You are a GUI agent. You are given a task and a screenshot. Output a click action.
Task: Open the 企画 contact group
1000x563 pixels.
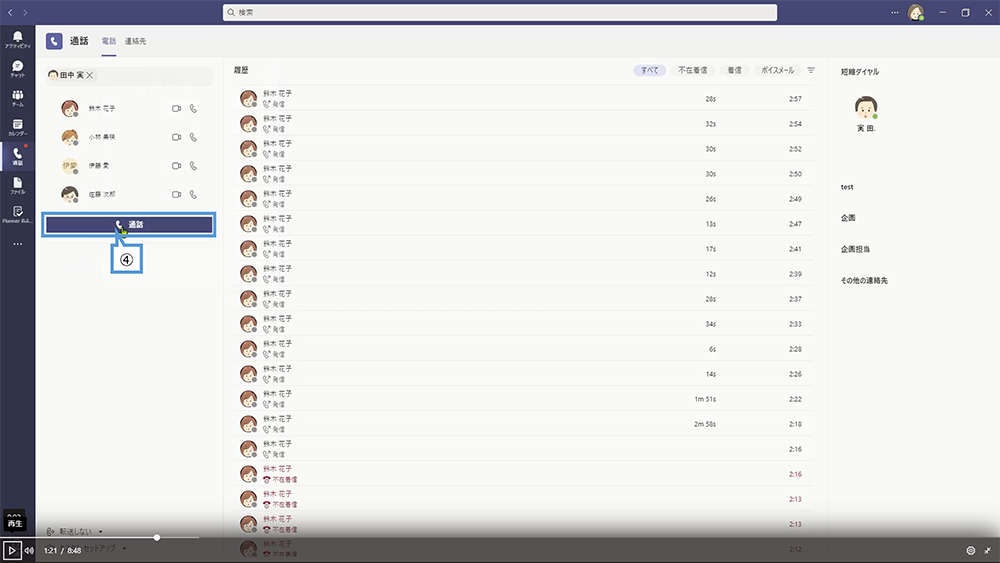pos(848,218)
